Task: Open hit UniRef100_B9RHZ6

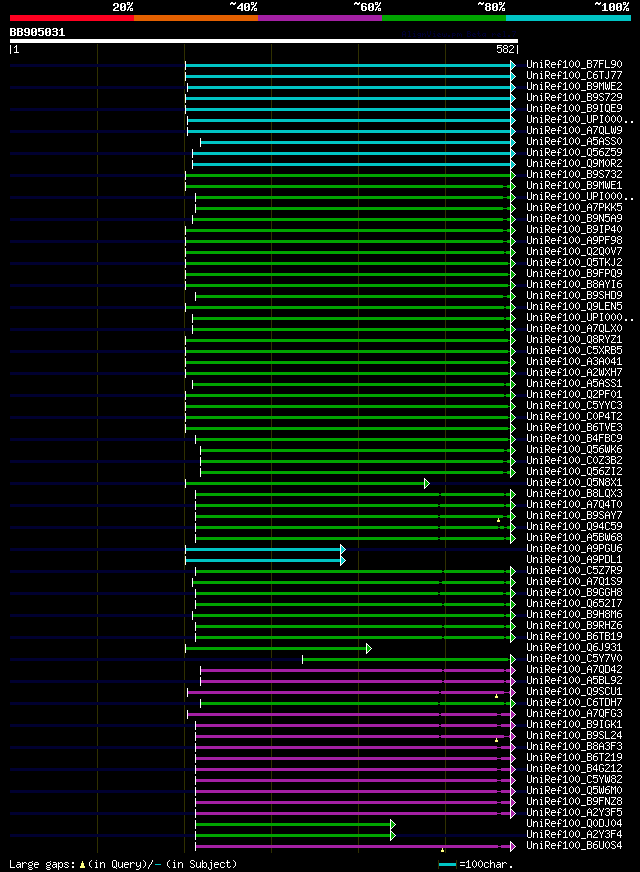Action: point(574,626)
